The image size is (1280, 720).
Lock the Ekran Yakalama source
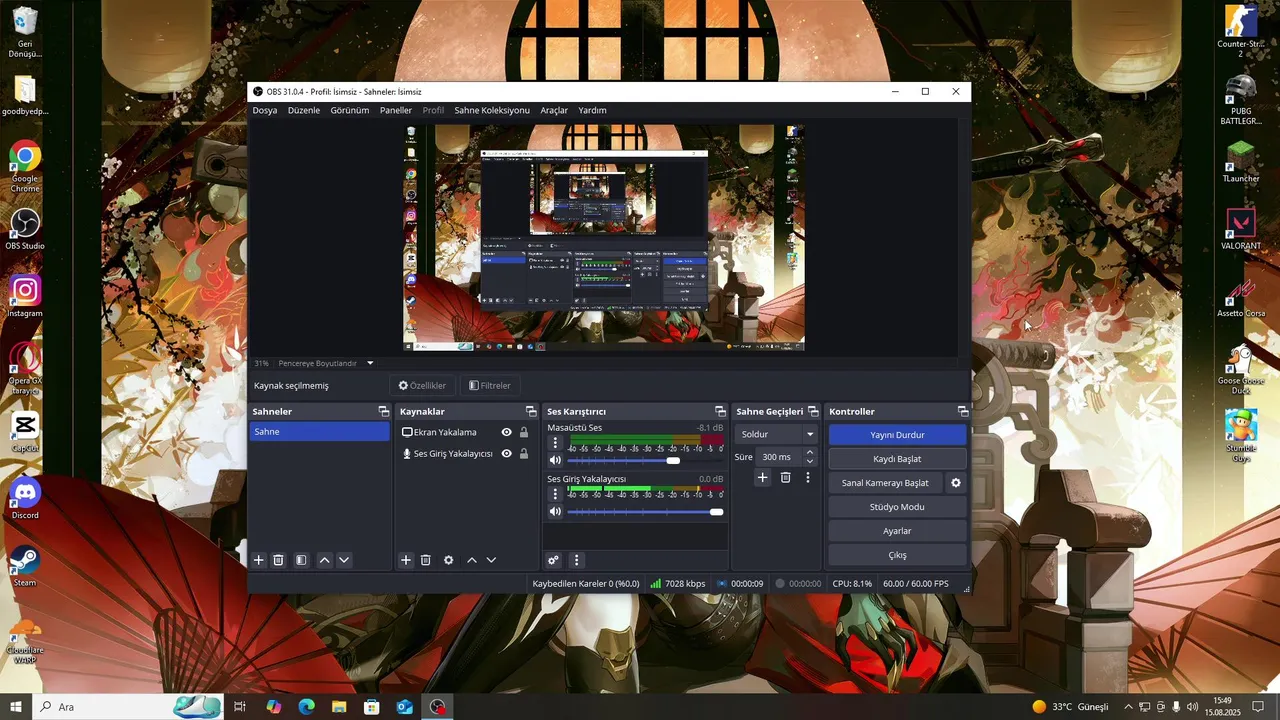tap(524, 432)
